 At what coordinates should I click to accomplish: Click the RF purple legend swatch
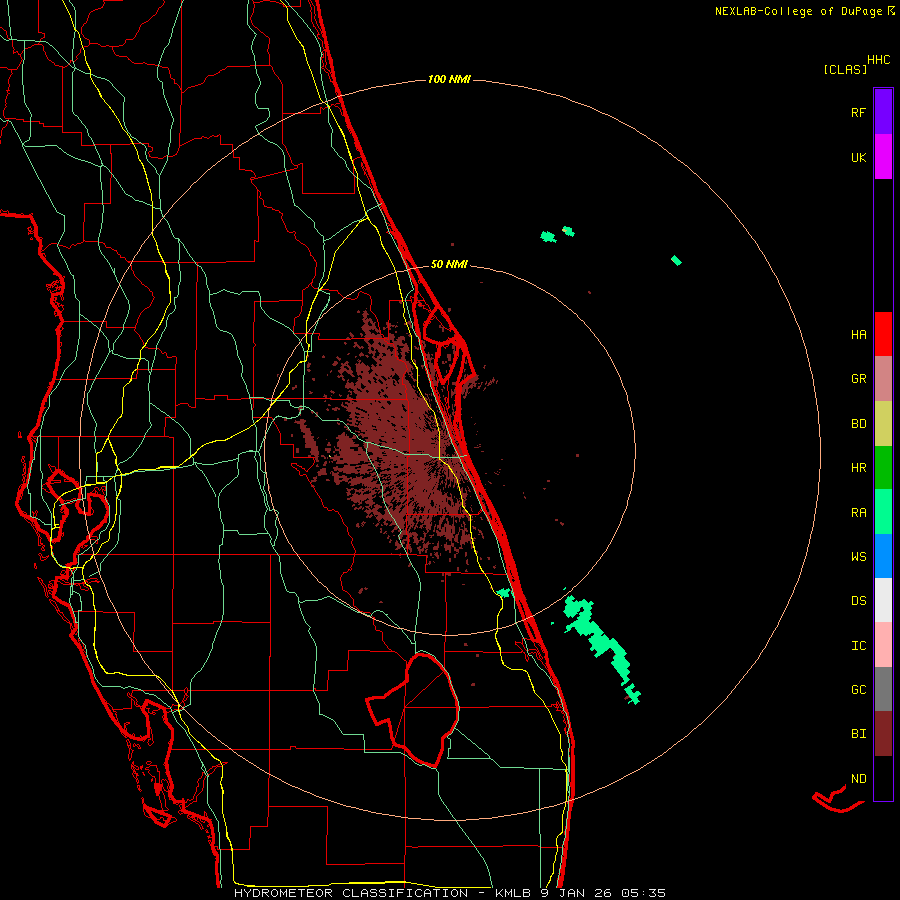[883, 112]
